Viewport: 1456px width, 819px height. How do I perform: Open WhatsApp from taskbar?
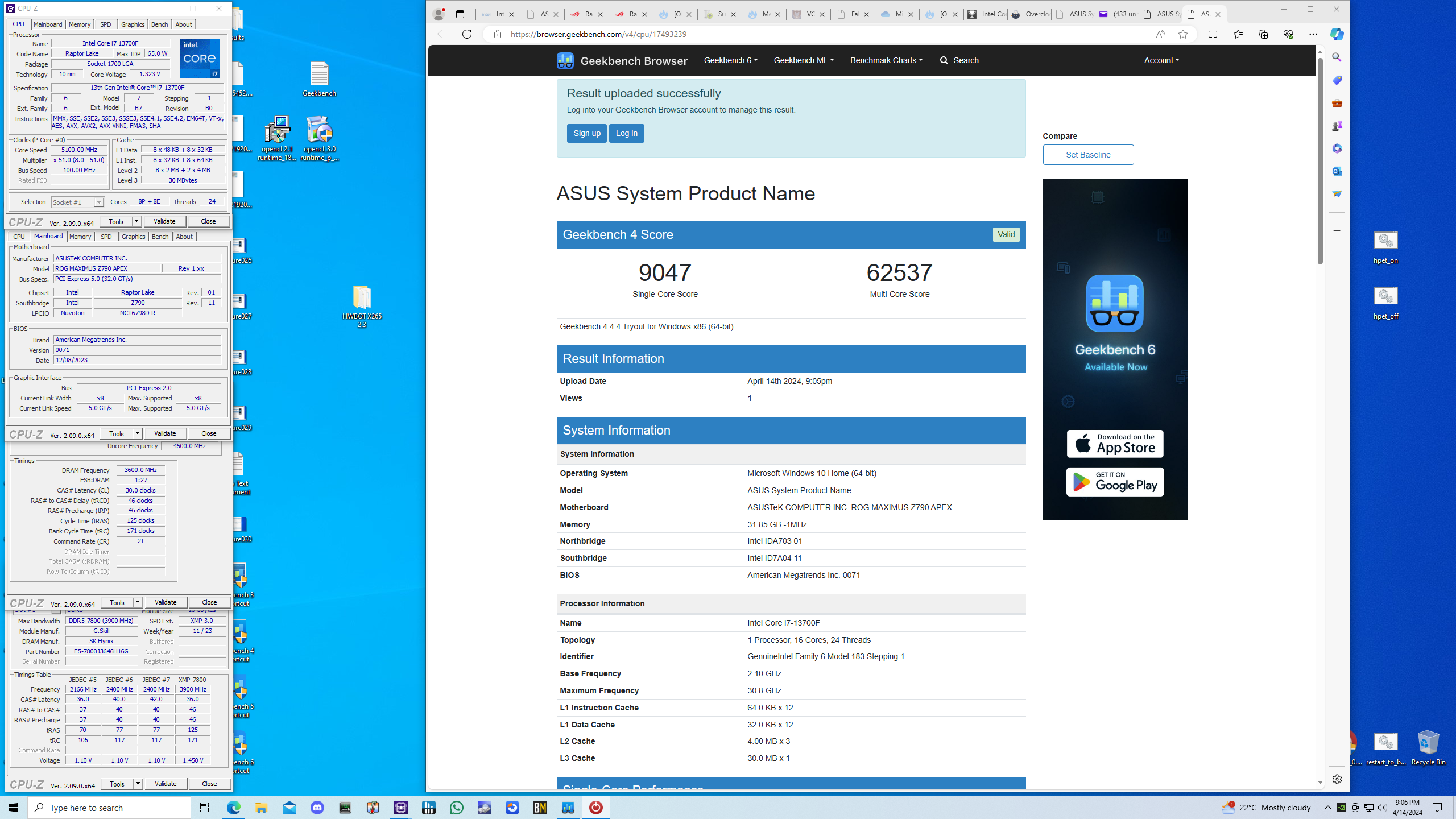(456, 808)
